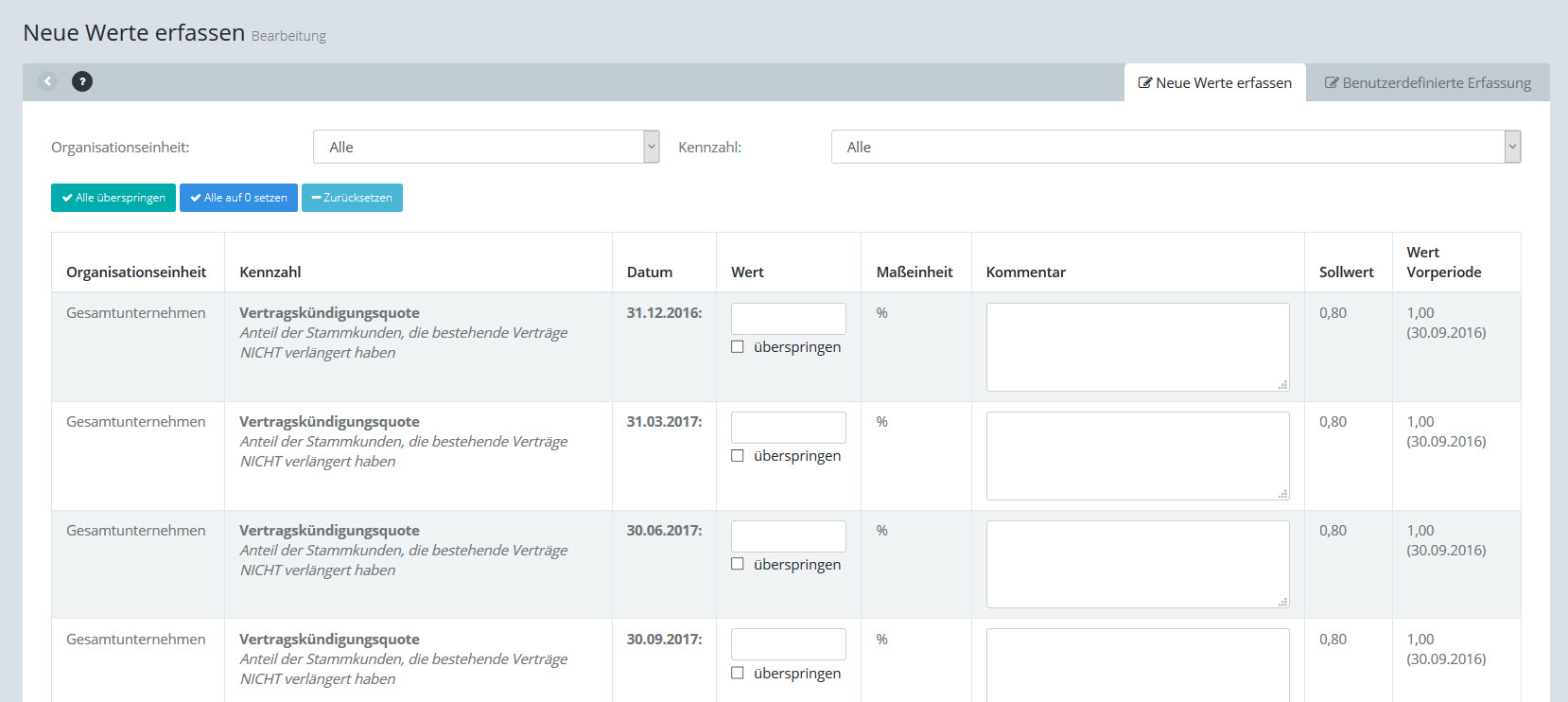
Task: Open the help question mark icon
Action: tap(82, 81)
